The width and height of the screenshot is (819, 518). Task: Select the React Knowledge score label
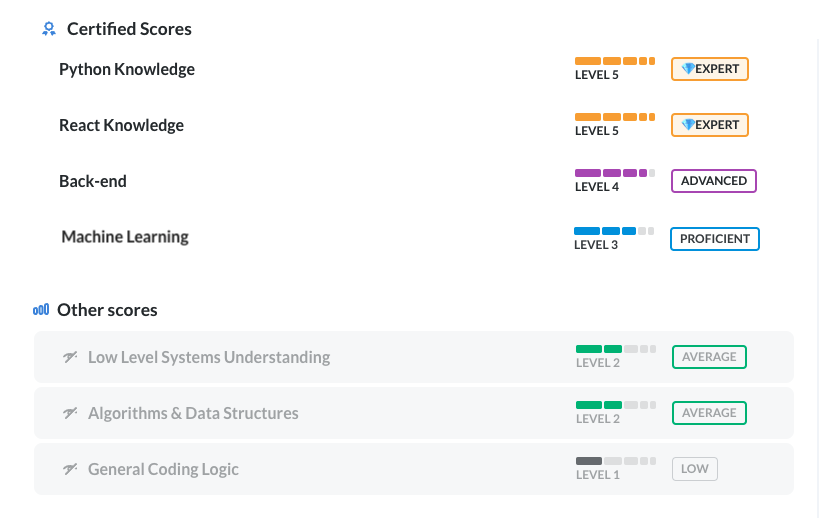[x=121, y=125]
